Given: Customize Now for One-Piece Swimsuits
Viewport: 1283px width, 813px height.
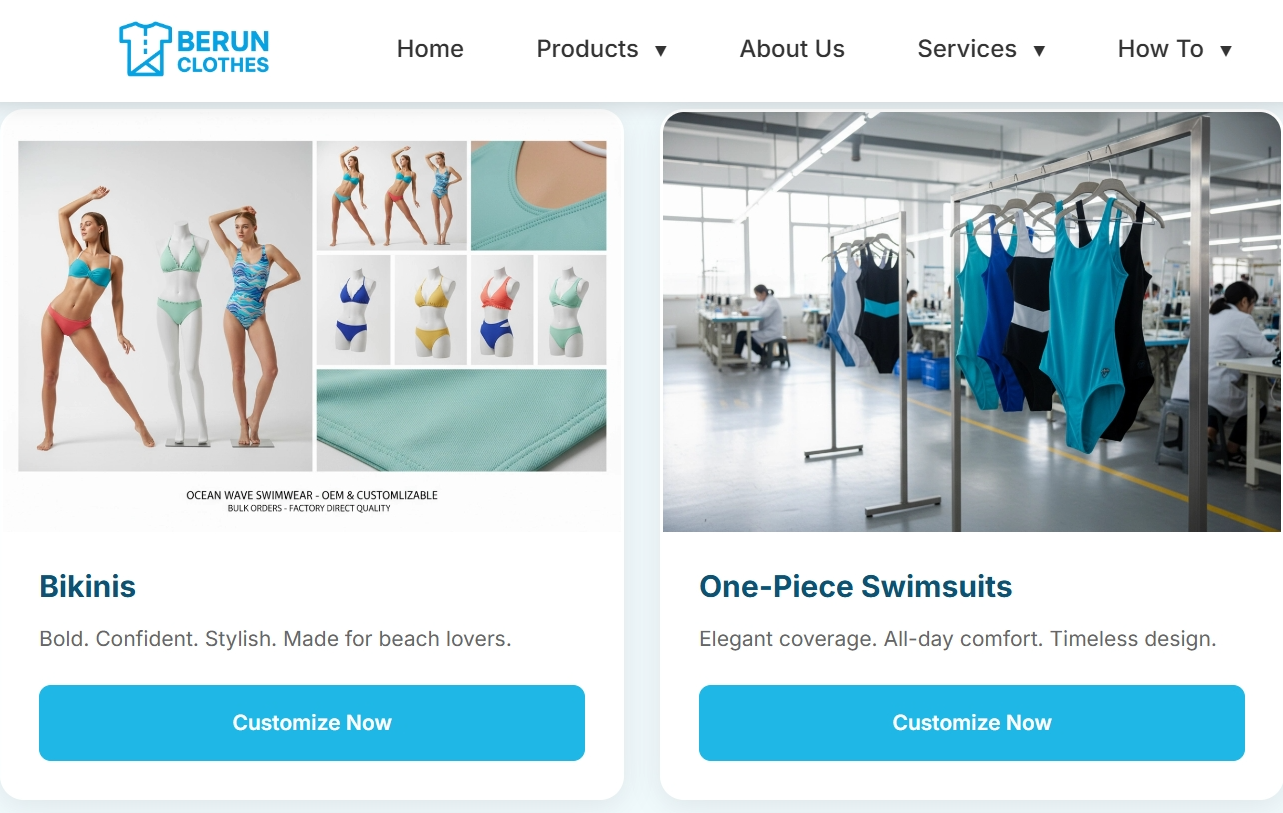Looking at the screenshot, I should (x=972, y=723).
